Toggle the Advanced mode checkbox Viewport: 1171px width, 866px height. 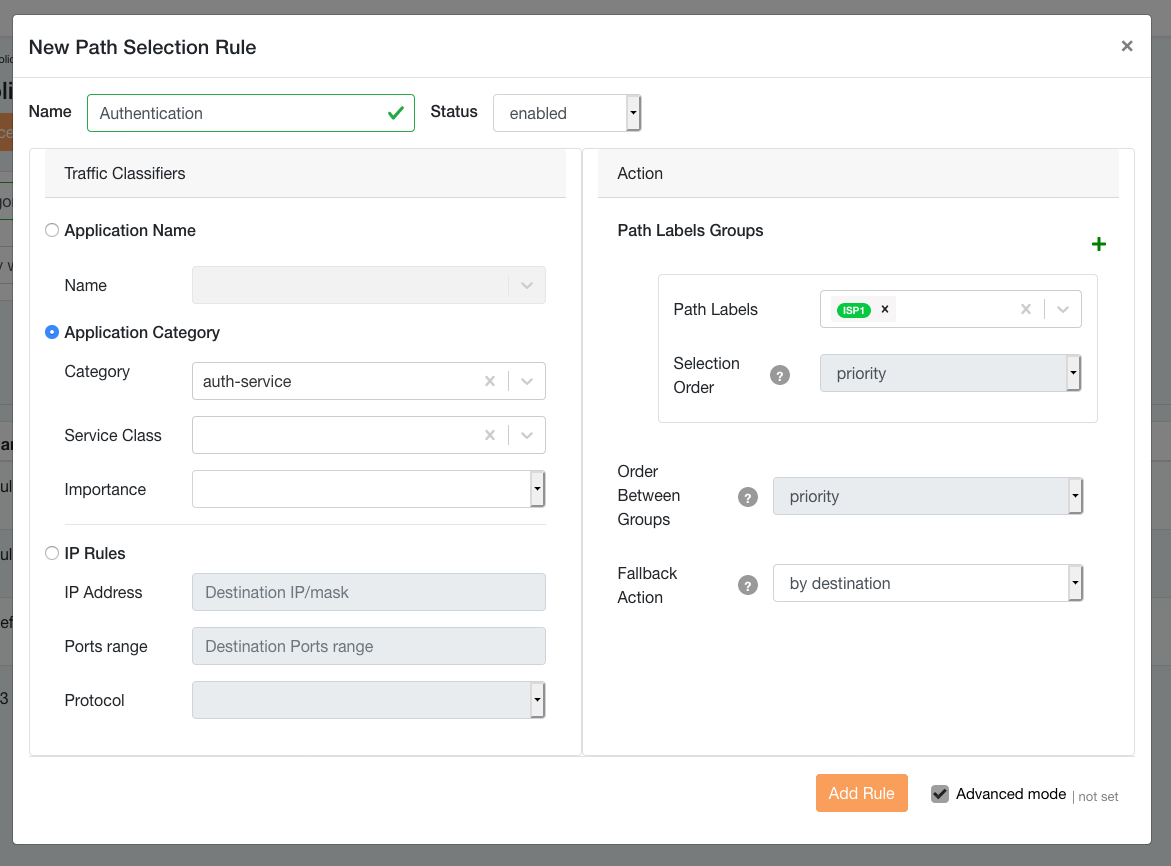coord(939,794)
